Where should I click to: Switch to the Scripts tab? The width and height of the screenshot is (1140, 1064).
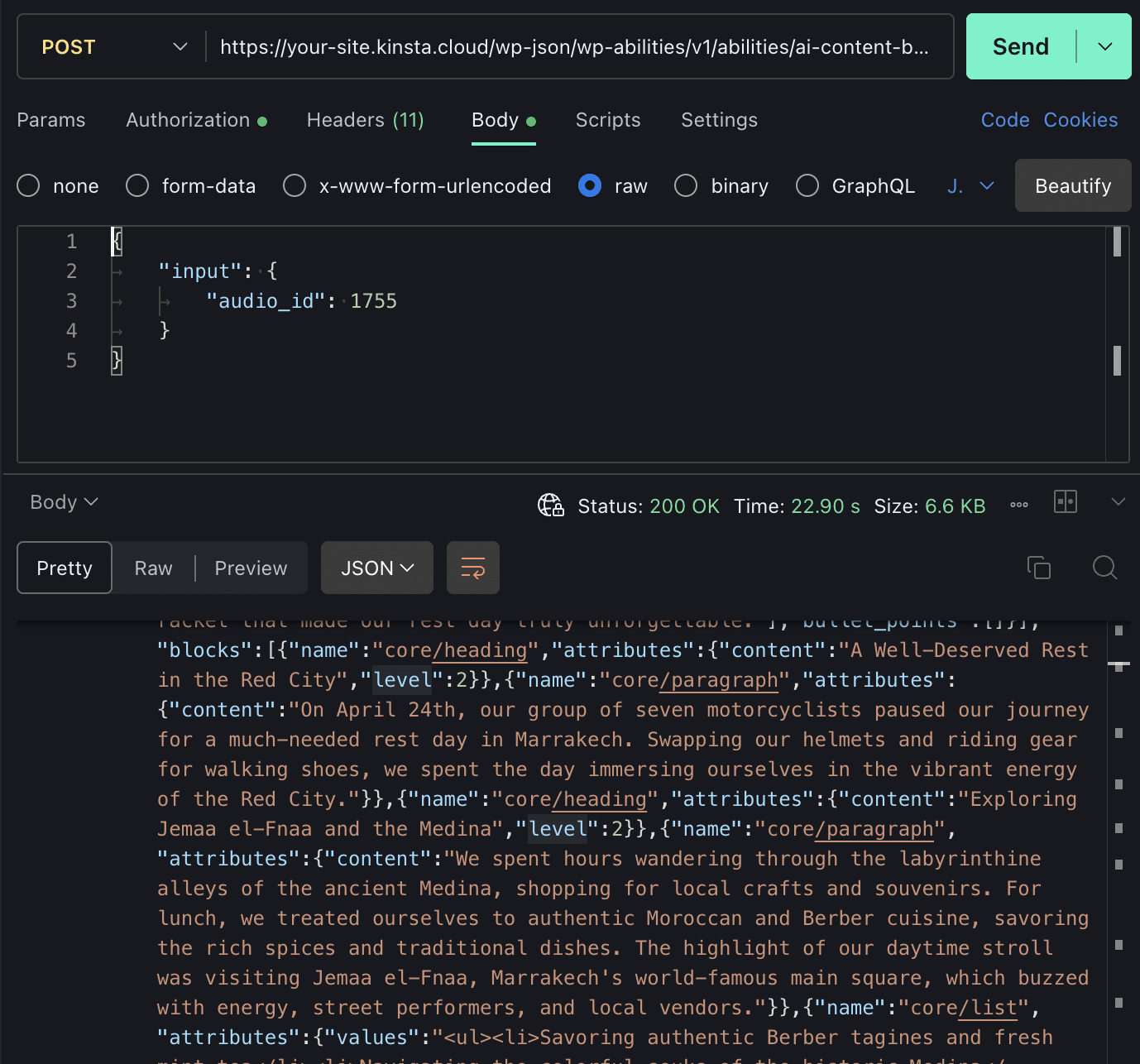click(608, 120)
